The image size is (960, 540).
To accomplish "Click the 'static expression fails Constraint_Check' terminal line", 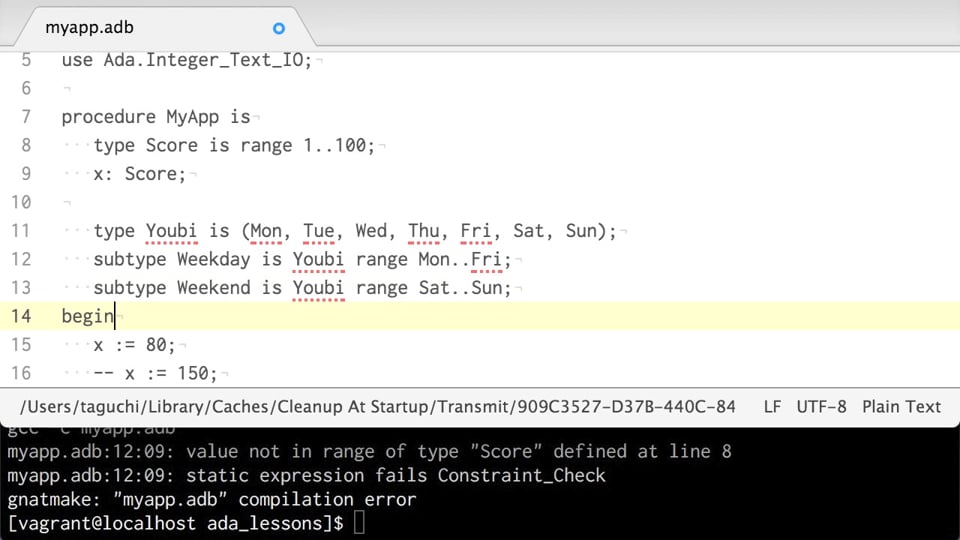I will pos(306,476).
